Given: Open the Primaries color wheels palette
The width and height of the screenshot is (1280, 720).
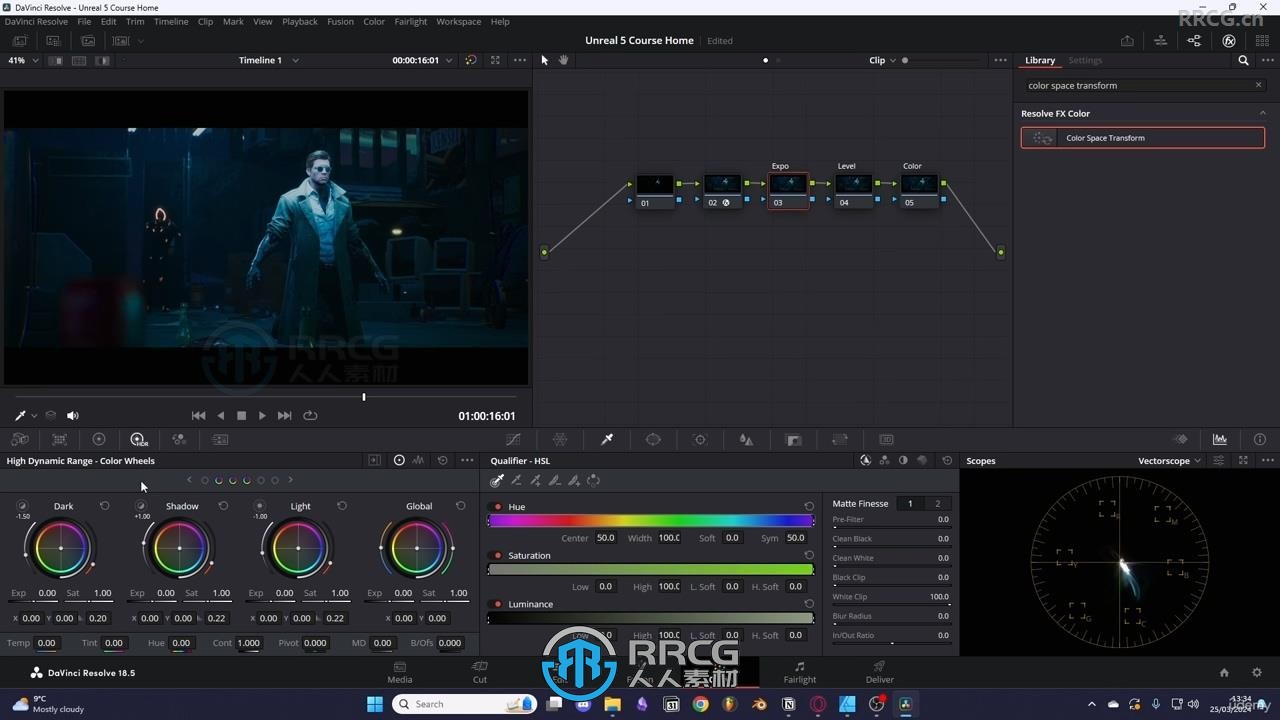Looking at the screenshot, I should 98,439.
